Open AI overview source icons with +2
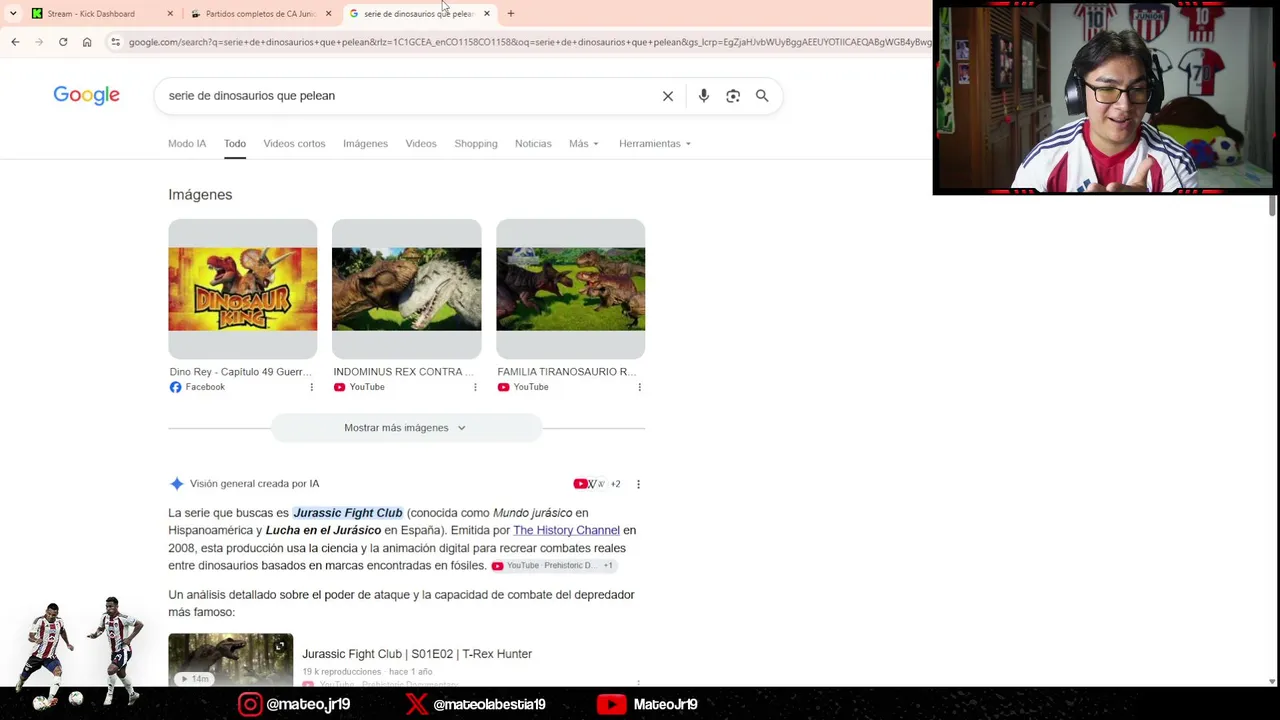Viewport: 1280px width, 720px height. click(x=597, y=484)
